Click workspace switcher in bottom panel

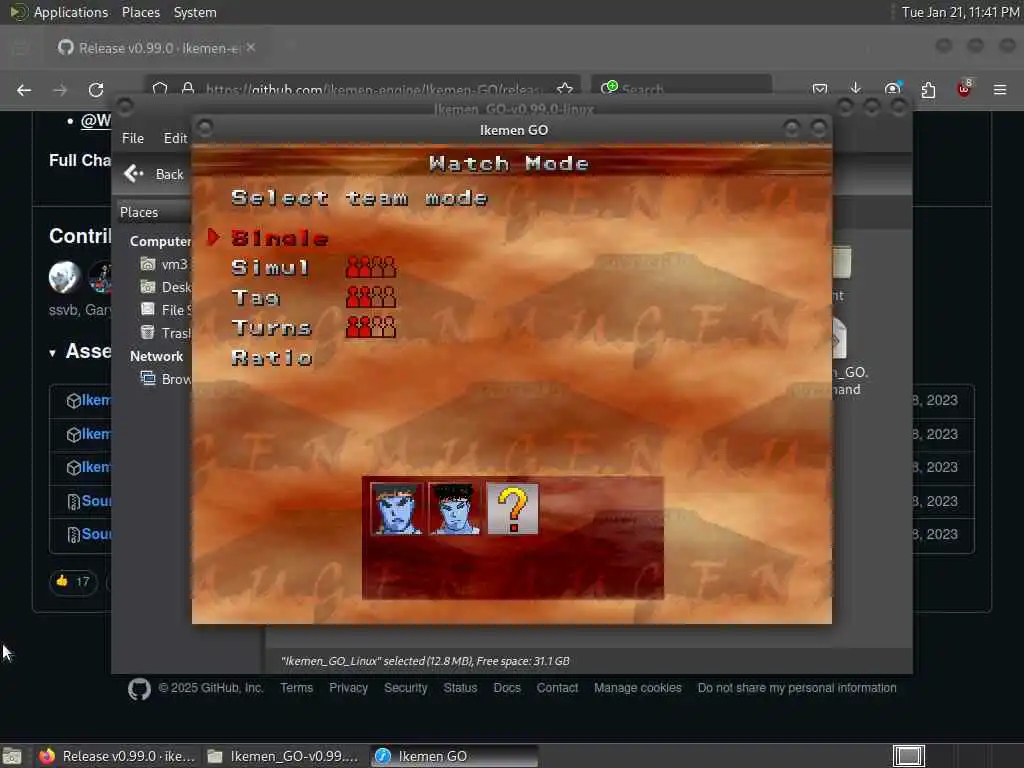click(x=908, y=756)
